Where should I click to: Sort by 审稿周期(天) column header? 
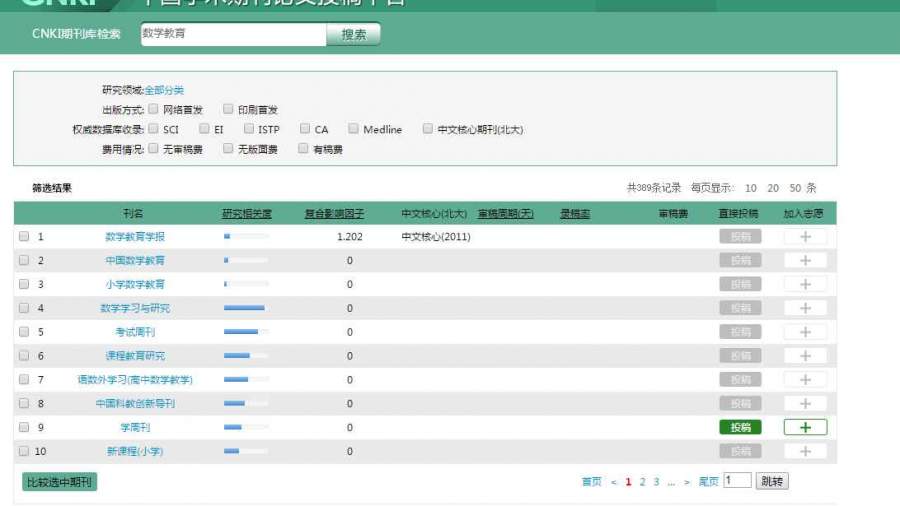[505, 214]
